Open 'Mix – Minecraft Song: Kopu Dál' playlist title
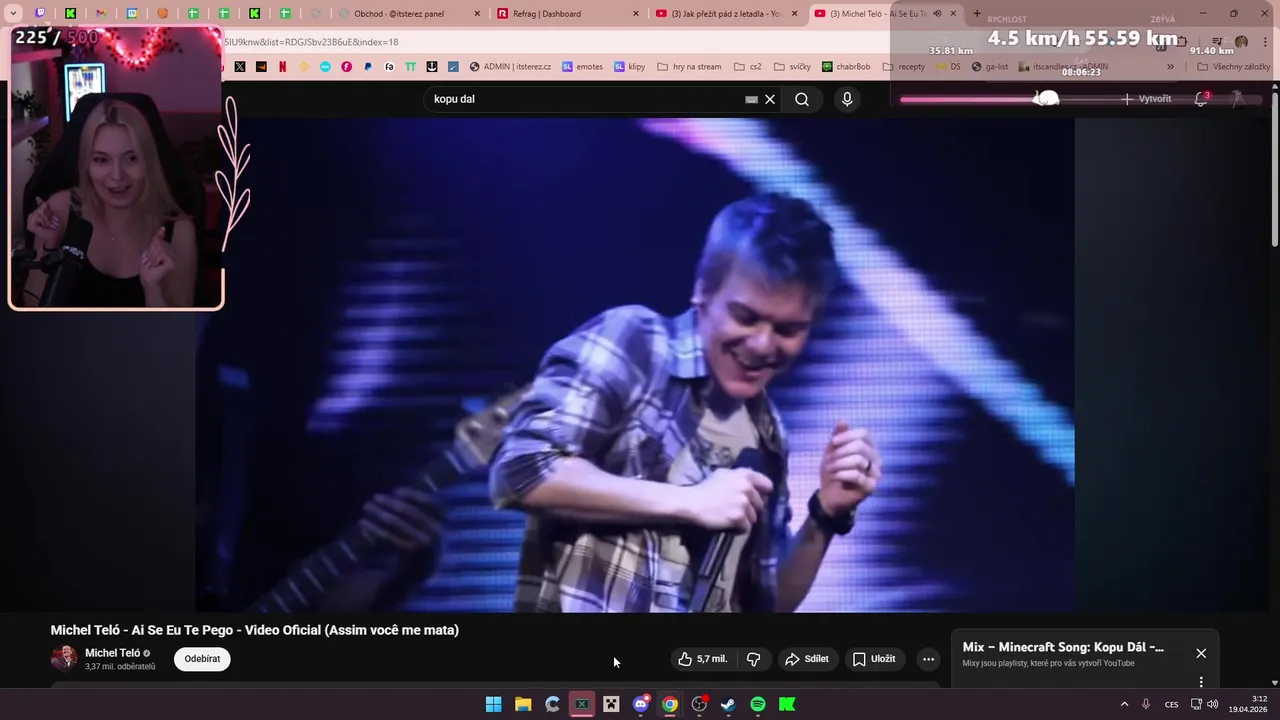1280x720 pixels. click(x=1063, y=647)
